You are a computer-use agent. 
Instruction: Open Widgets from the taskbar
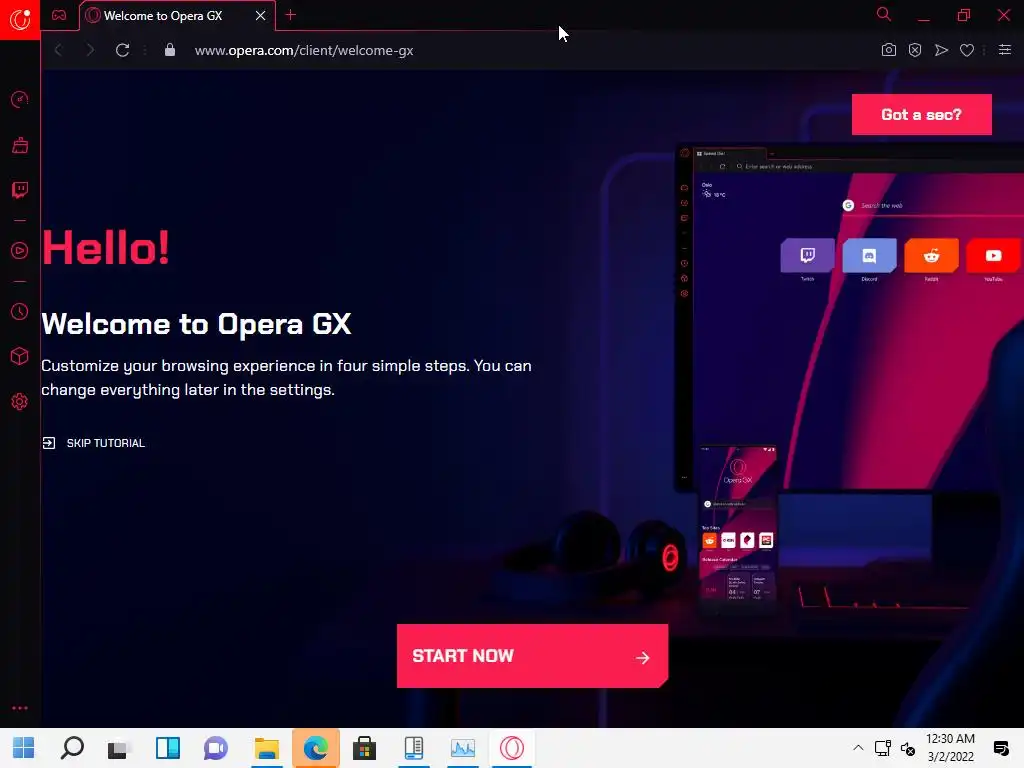tap(168, 748)
